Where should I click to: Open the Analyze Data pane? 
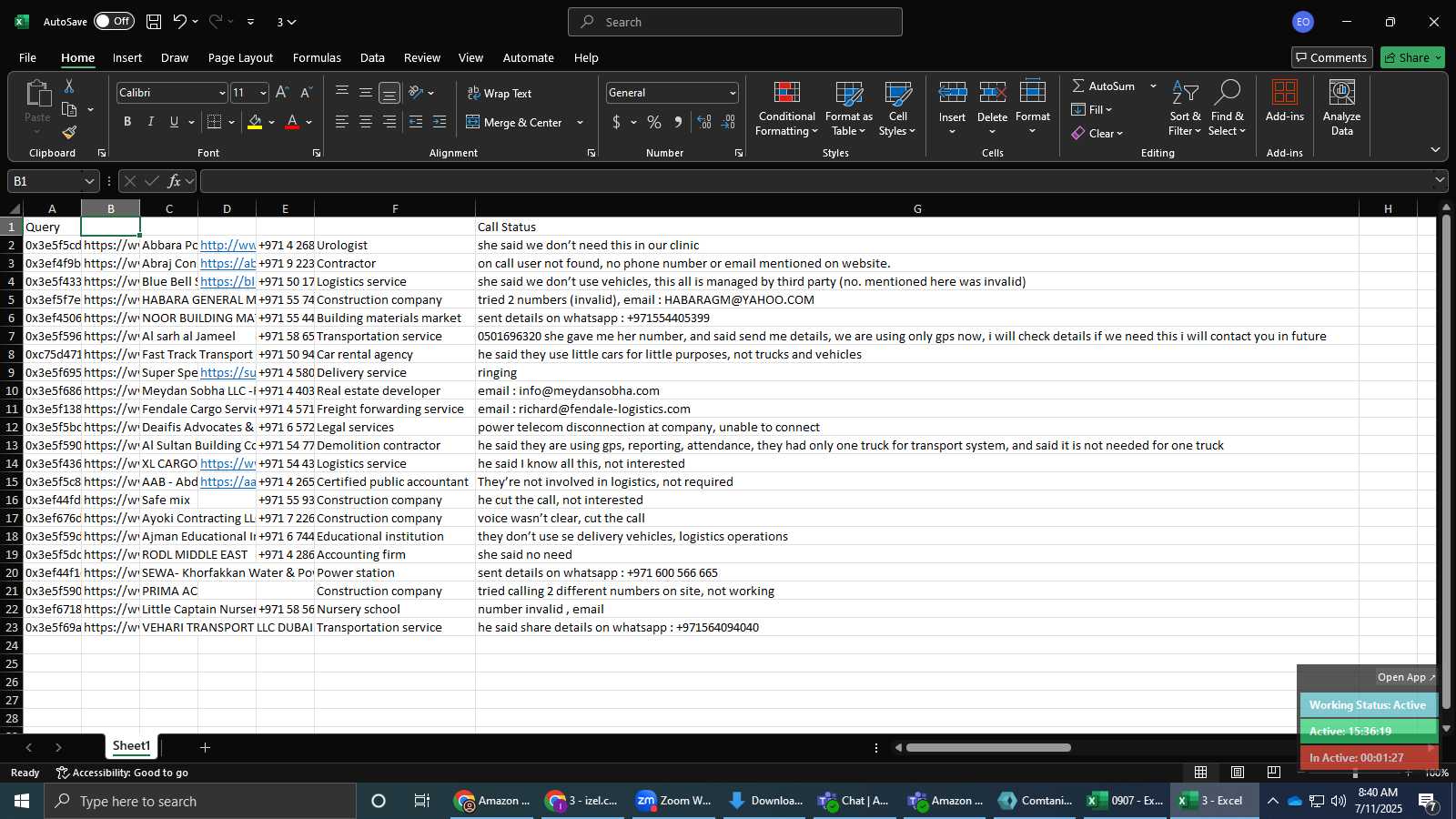1342,107
